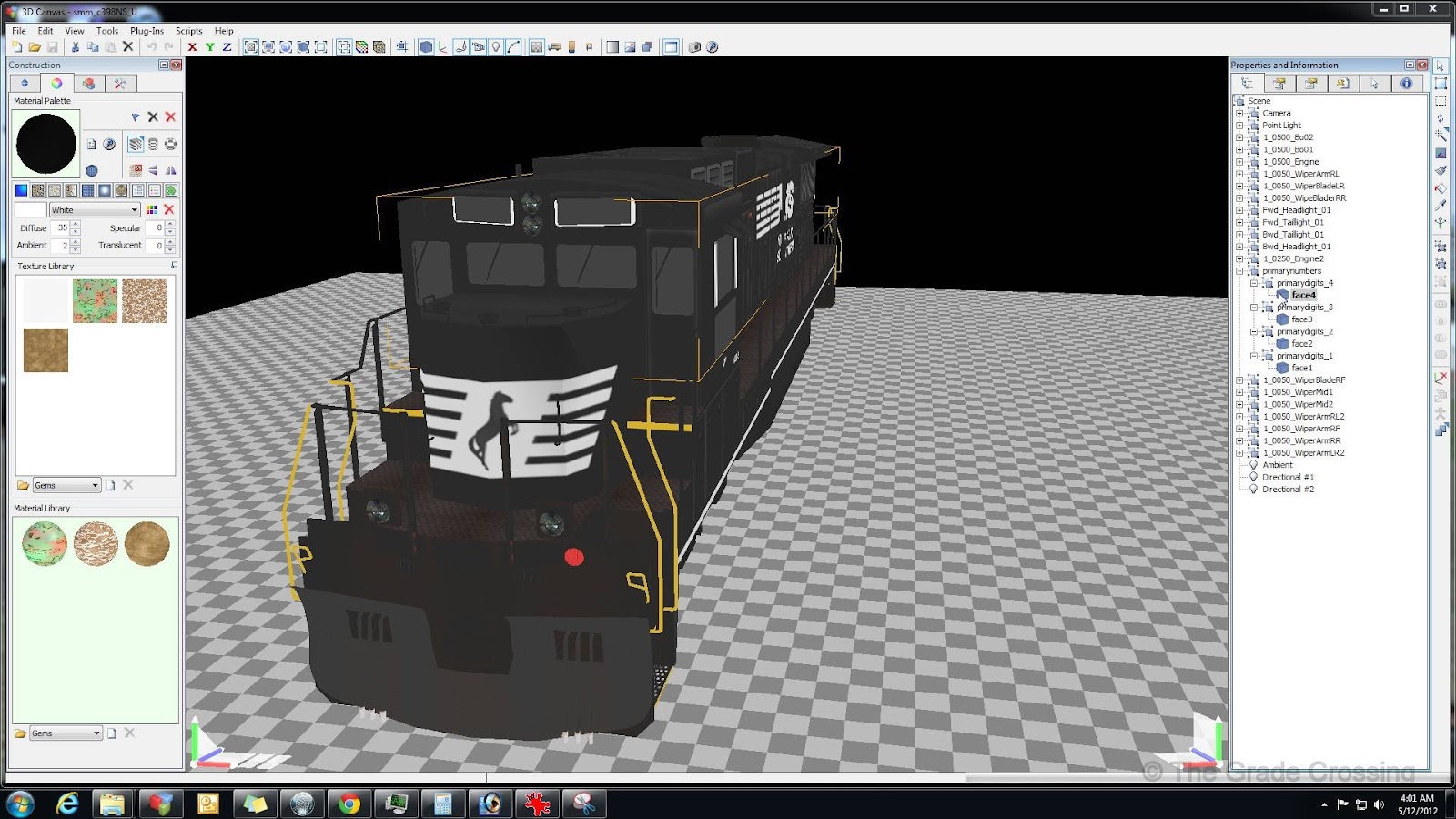The width and height of the screenshot is (1456, 819).
Task: Click the Open file folder toolbar icon
Action: (35, 47)
